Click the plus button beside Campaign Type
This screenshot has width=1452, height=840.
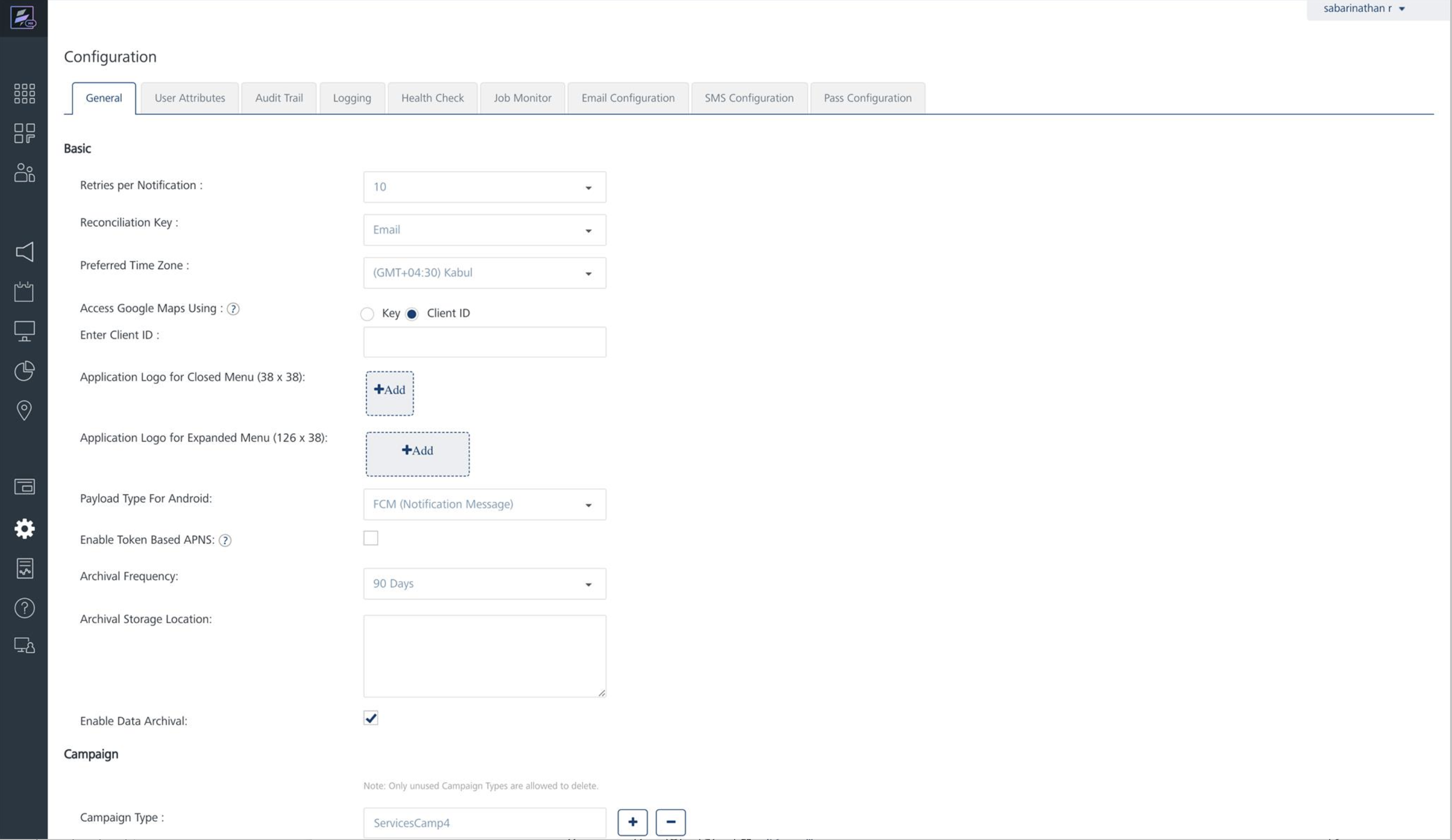pos(632,822)
